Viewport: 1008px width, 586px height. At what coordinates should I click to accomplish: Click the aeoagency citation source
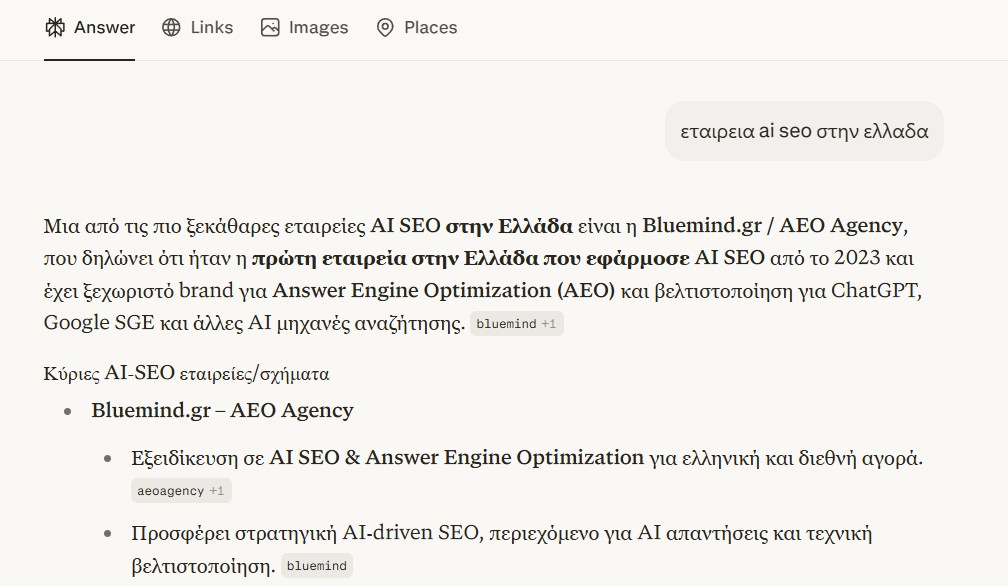(170, 490)
